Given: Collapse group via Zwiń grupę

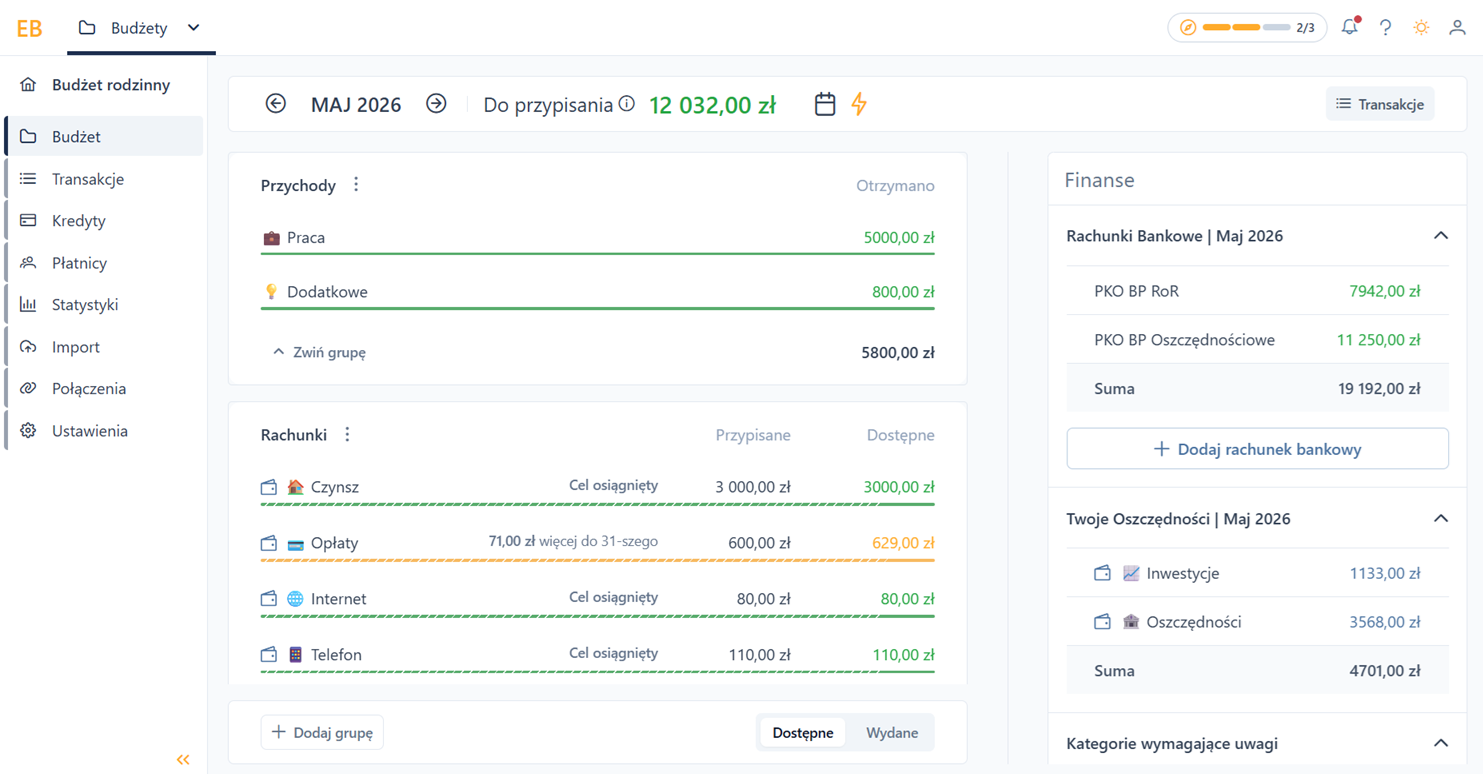Looking at the screenshot, I should coord(319,352).
